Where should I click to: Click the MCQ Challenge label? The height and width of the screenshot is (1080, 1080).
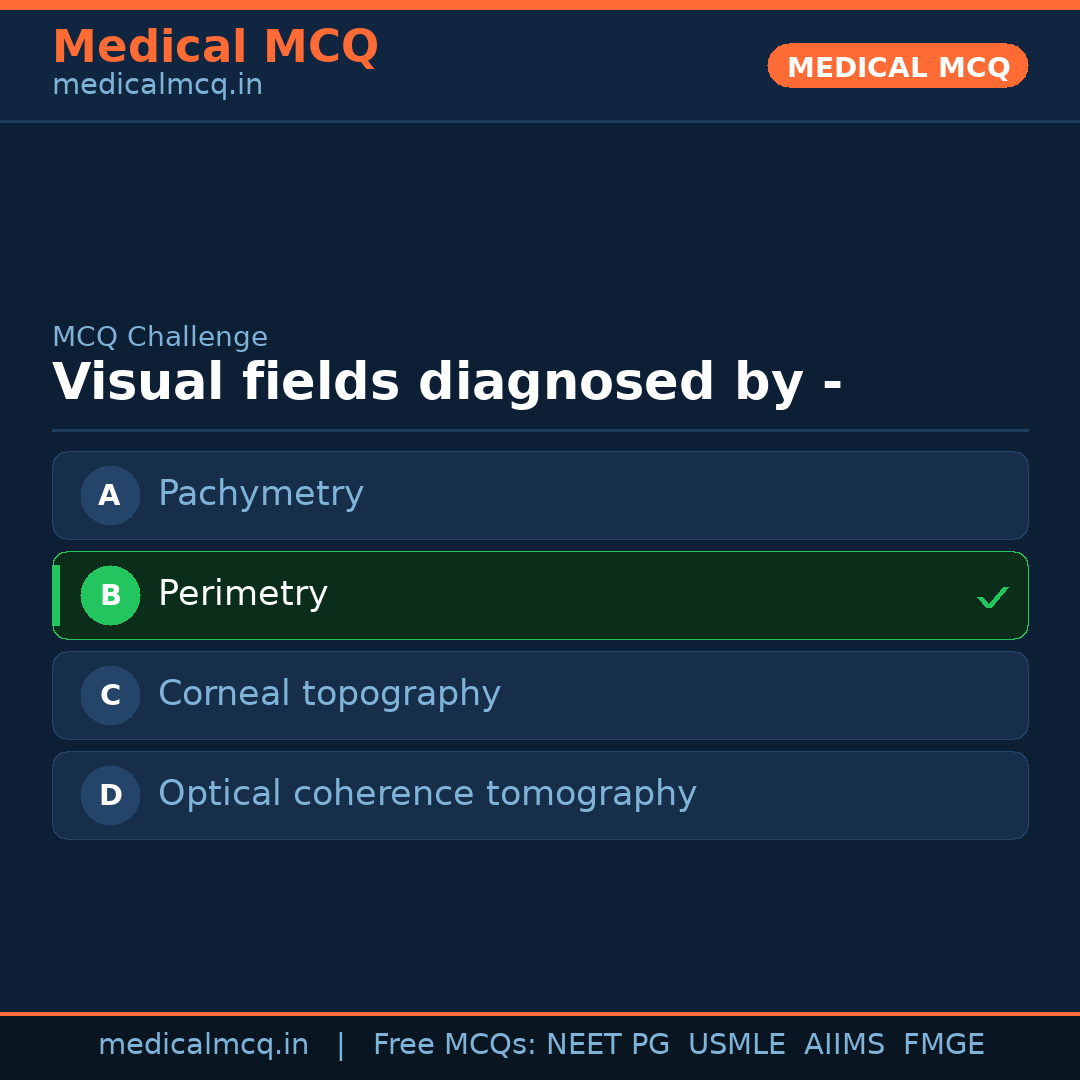point(160,337)
